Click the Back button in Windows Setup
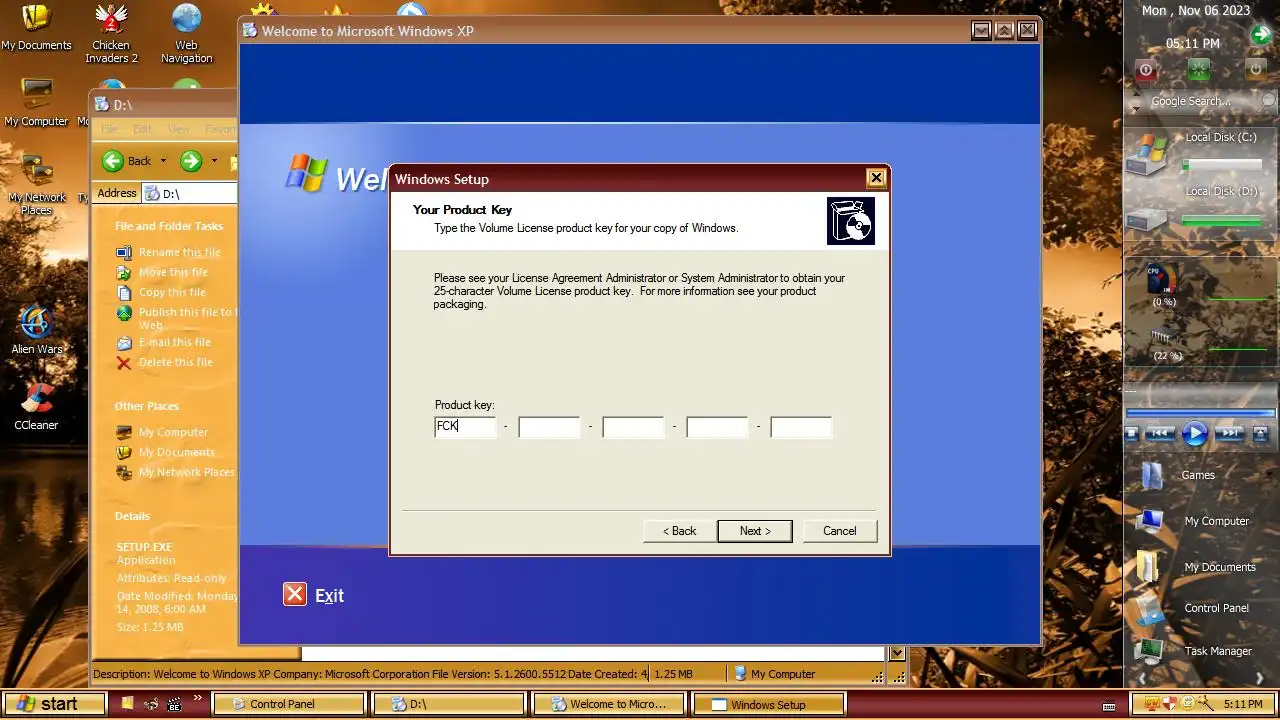The height and width of the screenshot is (720, 1280). click(x=680, y=531)
